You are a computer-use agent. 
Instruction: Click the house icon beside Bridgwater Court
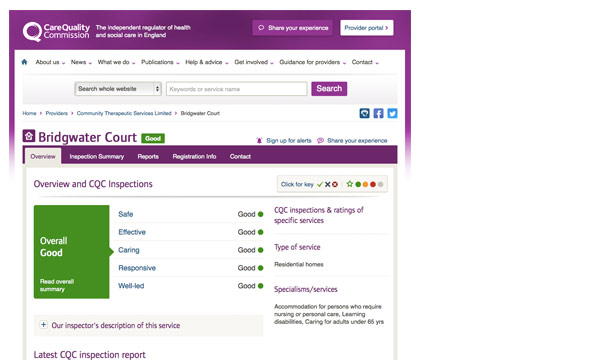[x=29, y=136]
